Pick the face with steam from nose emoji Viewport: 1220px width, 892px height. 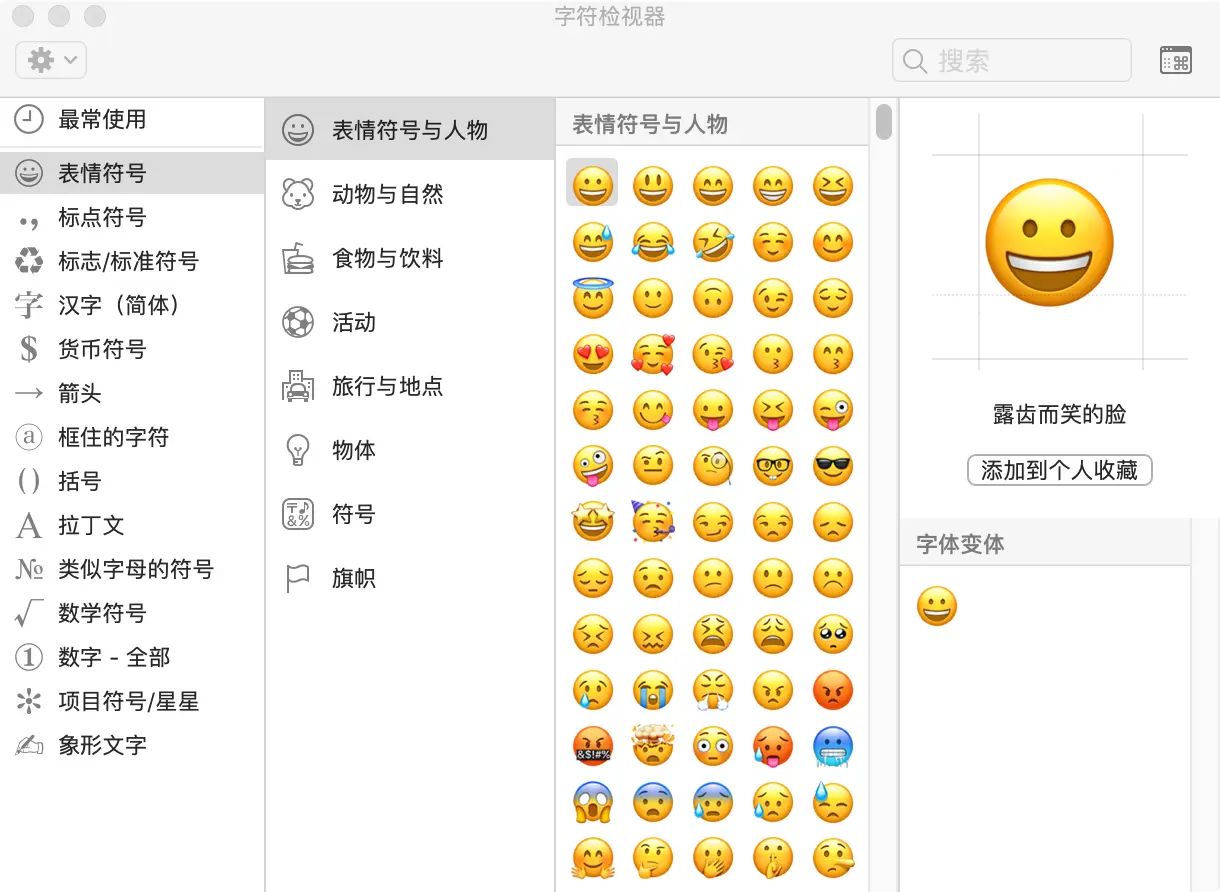coord(712,689)
